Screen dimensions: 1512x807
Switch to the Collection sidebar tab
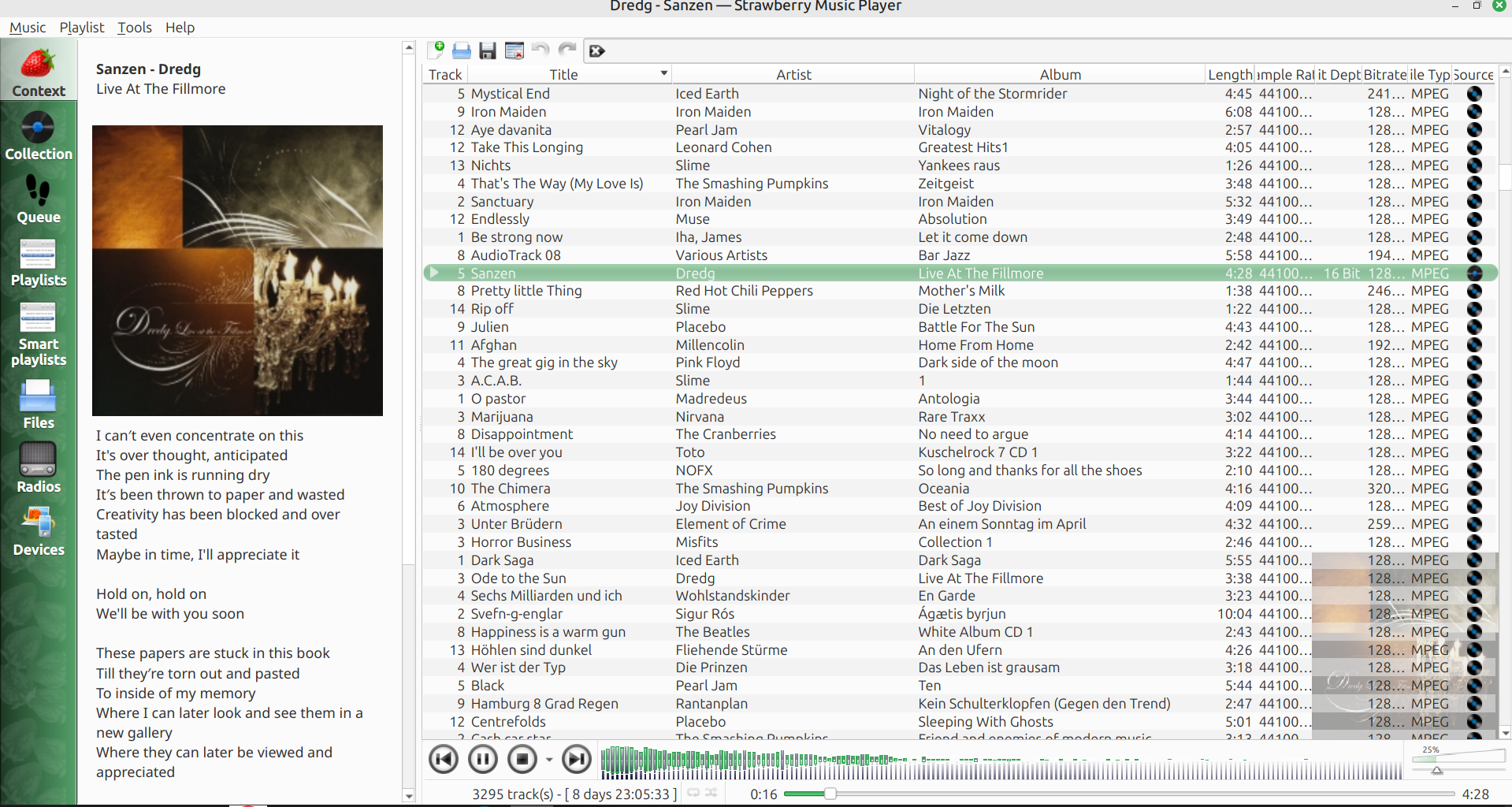38,136
